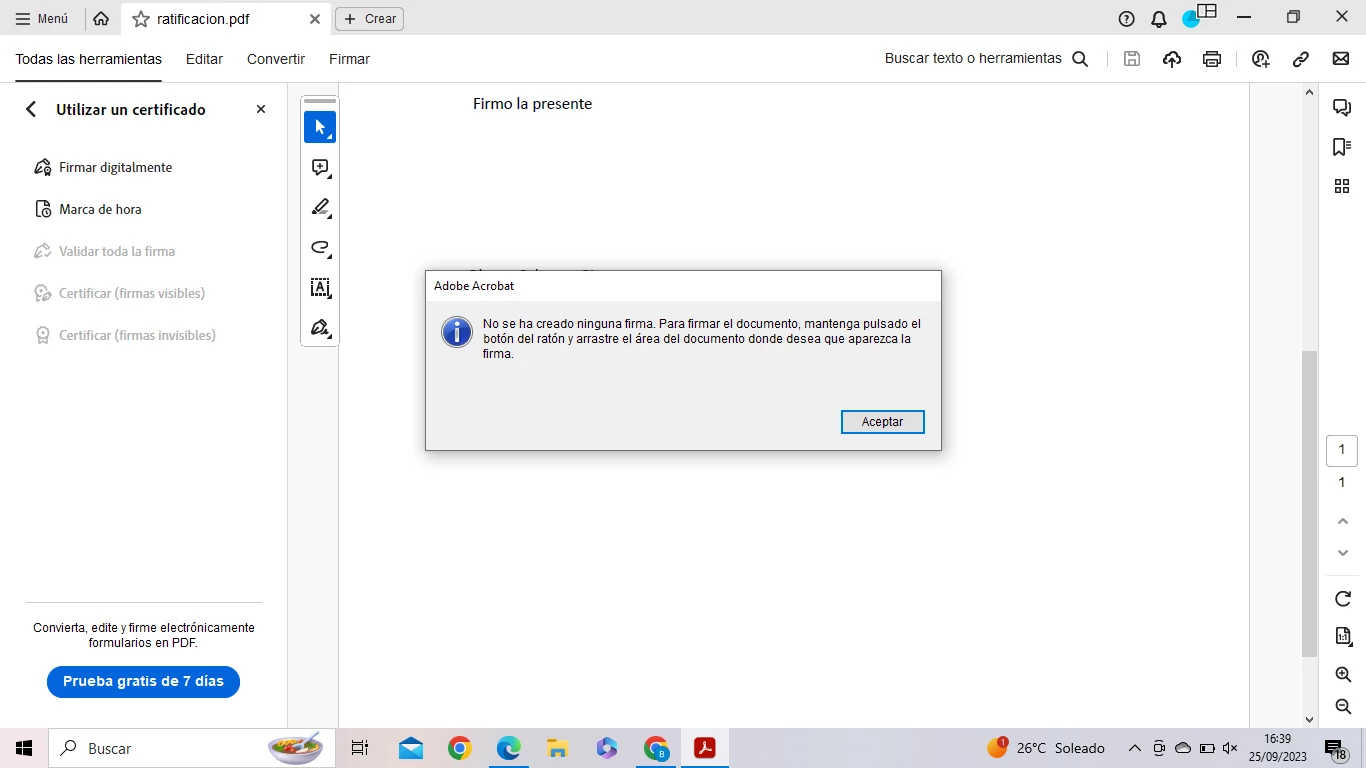Open the Convertir menu
The height and width of the screenshot is (768, 1366).
click(x=276, y=59)
